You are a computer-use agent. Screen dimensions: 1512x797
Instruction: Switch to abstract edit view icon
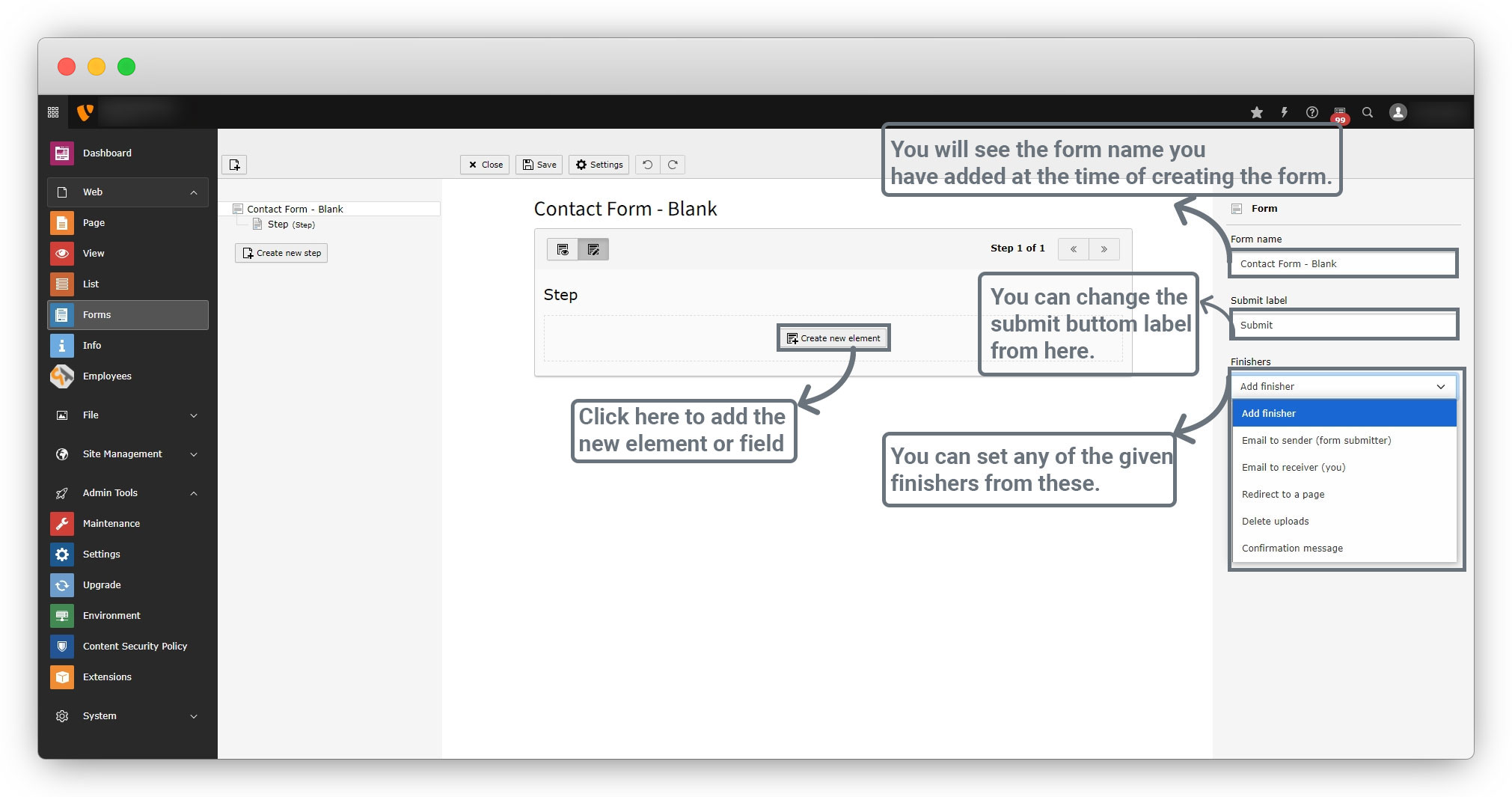point(593,249)
